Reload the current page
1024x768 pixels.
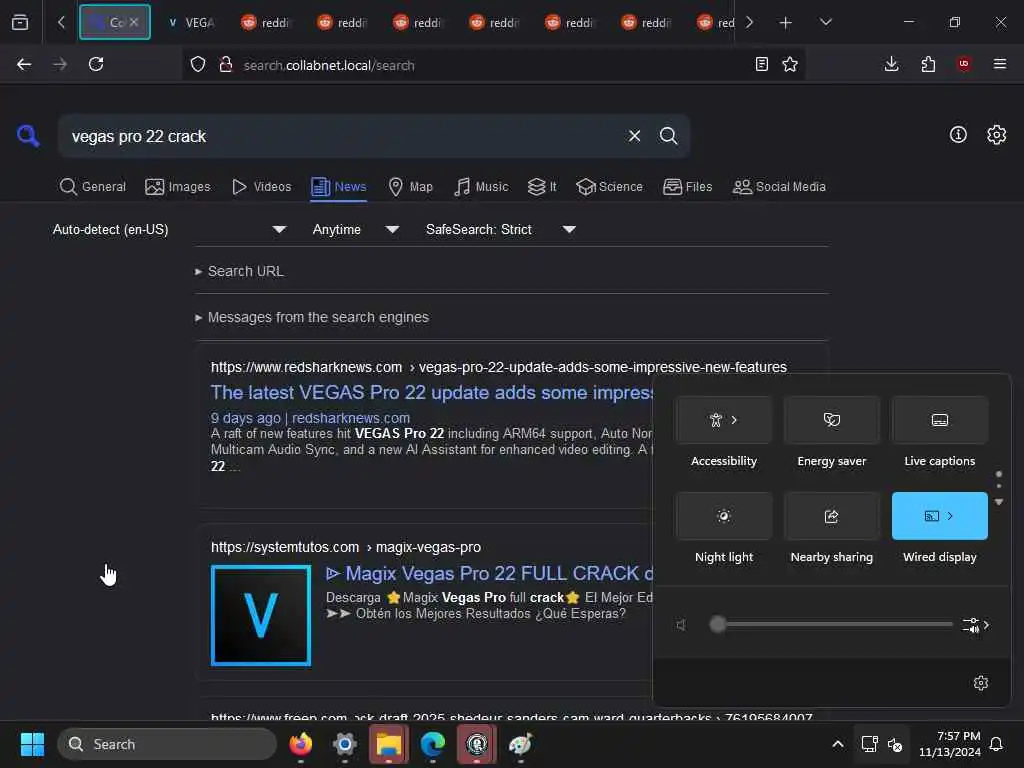click(x=96, y=64)
